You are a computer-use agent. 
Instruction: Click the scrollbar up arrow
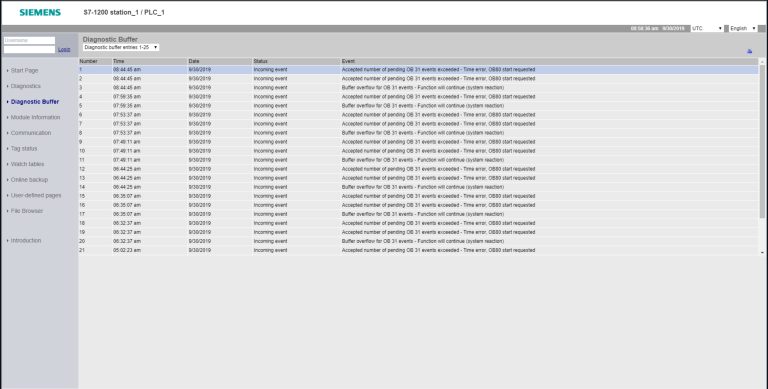pos(762,62)
